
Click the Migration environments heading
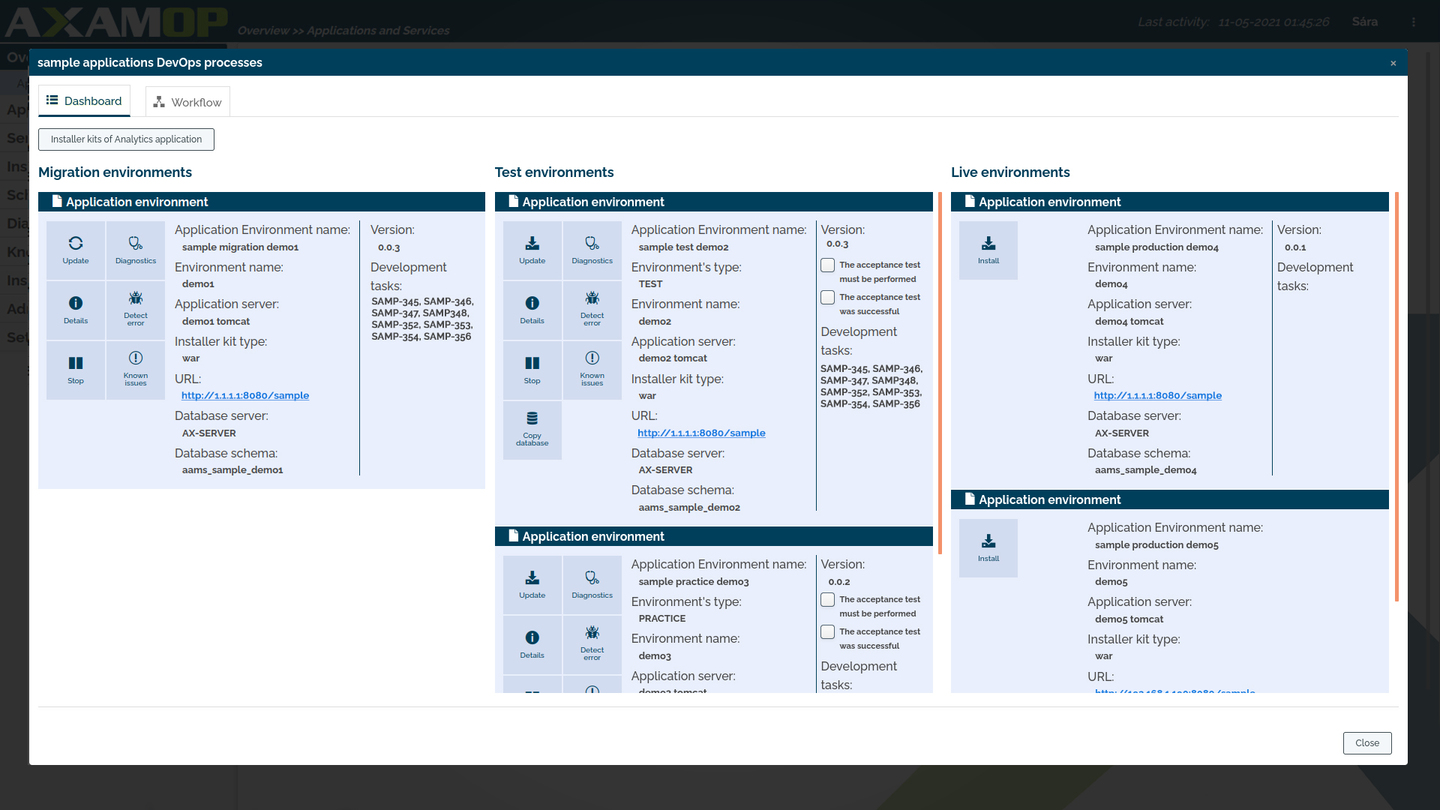115,173
